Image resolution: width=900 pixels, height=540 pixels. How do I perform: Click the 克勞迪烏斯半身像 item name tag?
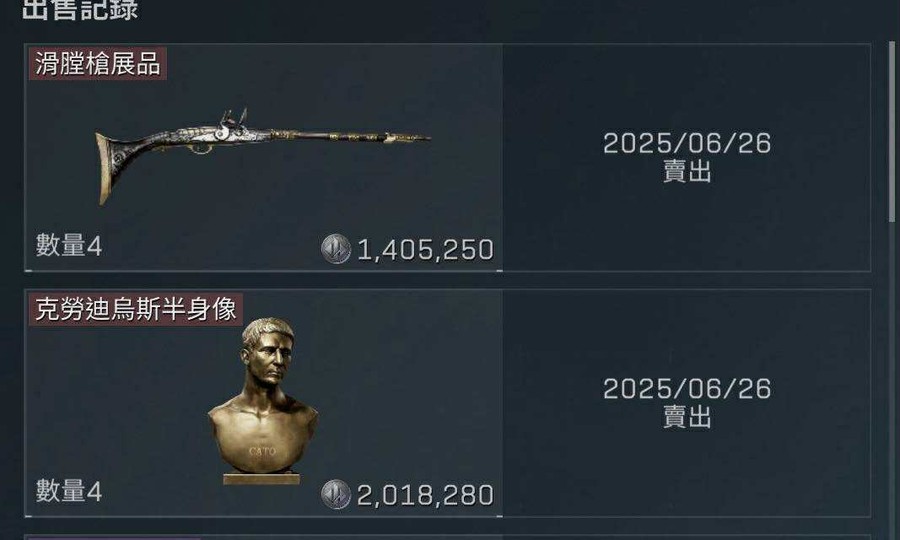pos(135,309)
